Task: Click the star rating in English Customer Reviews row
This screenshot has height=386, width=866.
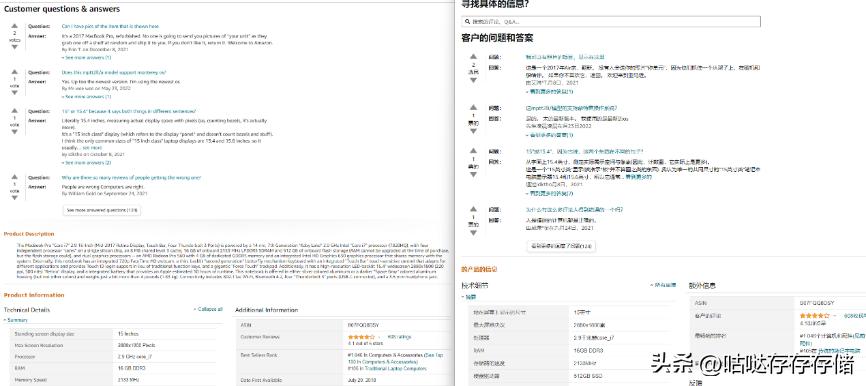Action: [x=361, y=337]
